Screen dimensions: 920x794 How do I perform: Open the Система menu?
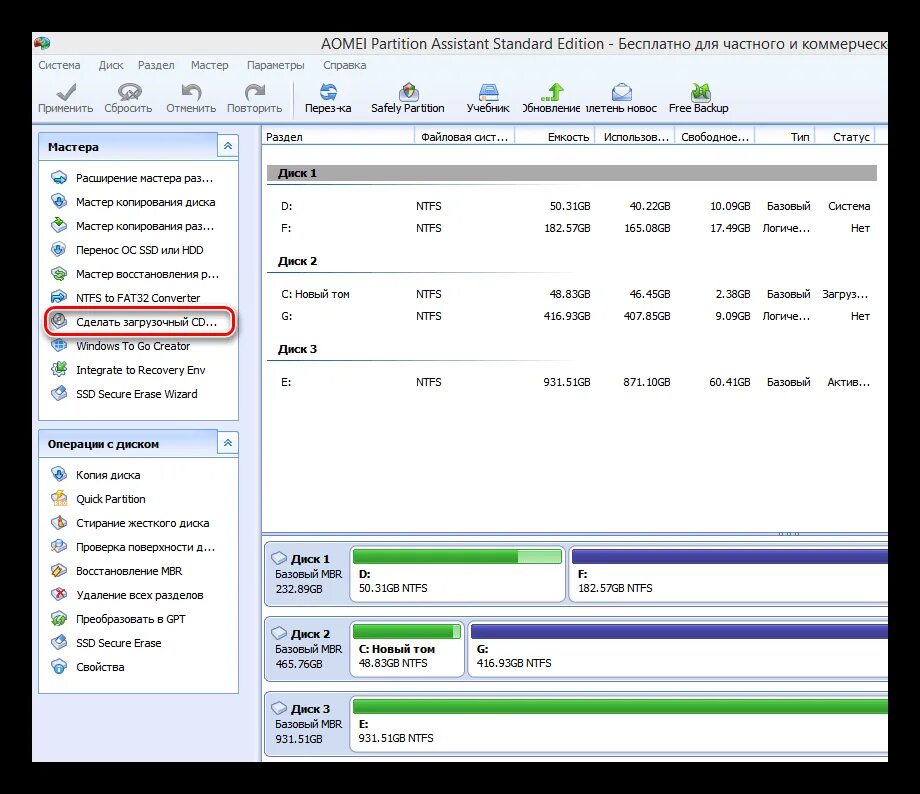(59, 65)
